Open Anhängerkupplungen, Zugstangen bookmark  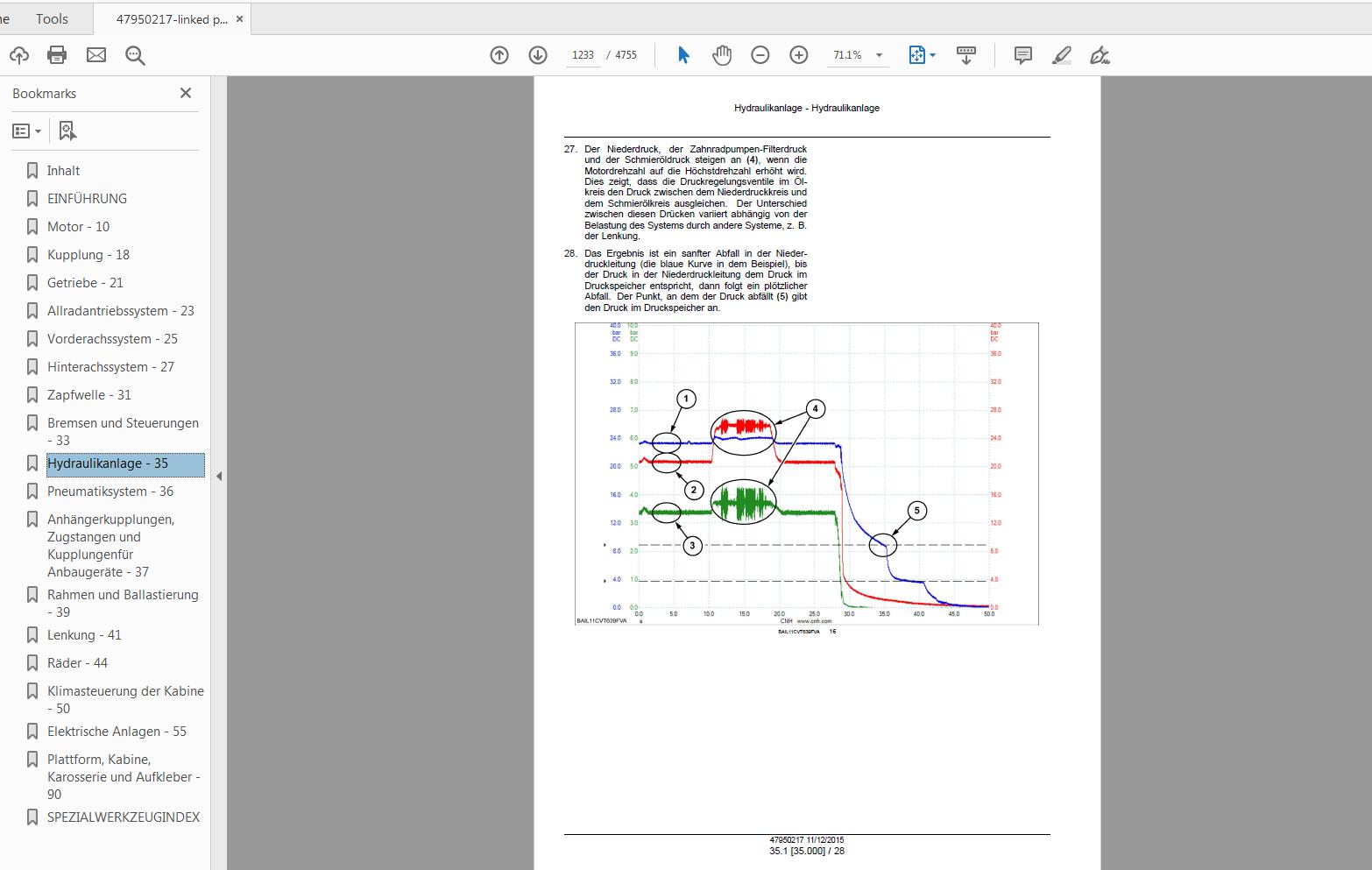pyautogui.click(x=110, y=545)
